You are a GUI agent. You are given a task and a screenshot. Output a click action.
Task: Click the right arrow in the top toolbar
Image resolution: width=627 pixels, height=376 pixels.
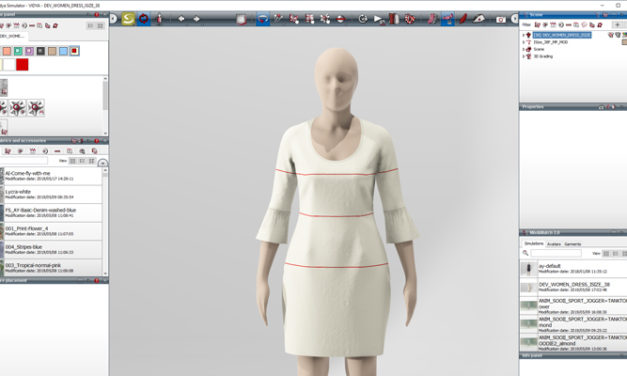click(196, 19)
